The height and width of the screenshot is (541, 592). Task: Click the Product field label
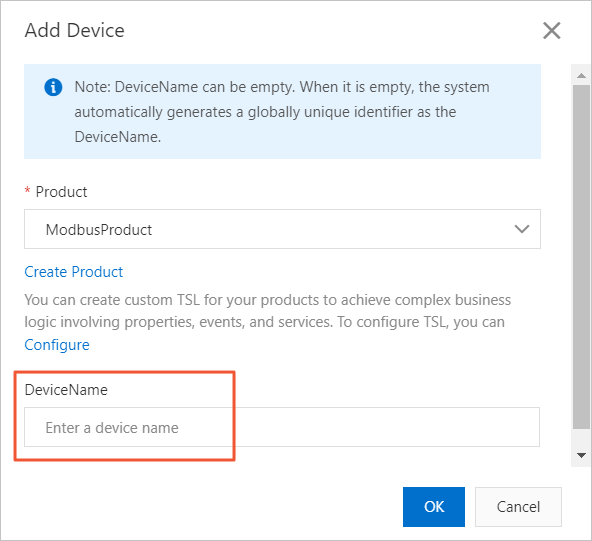[61, 192]
